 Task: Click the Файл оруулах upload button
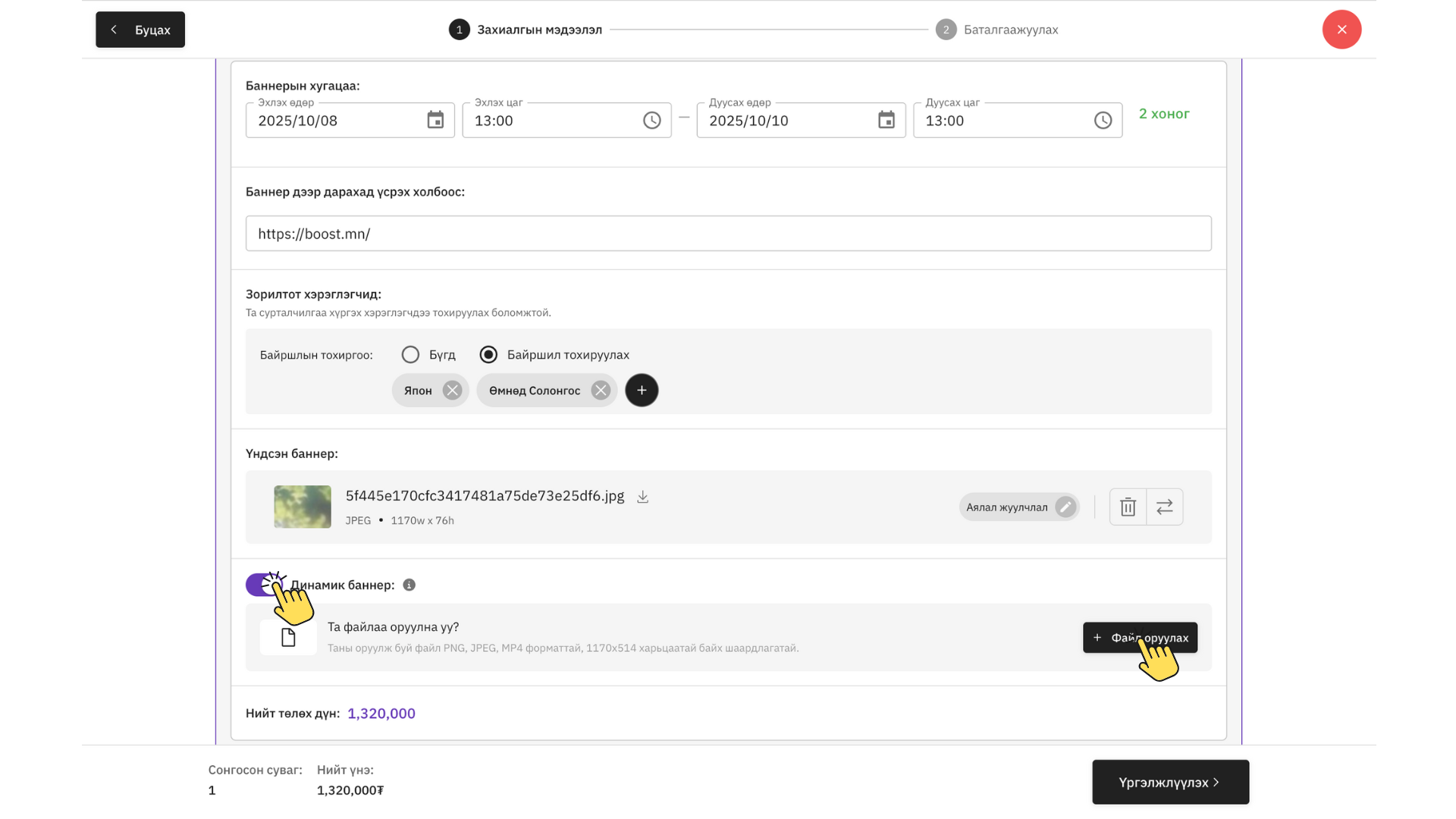1139,638
